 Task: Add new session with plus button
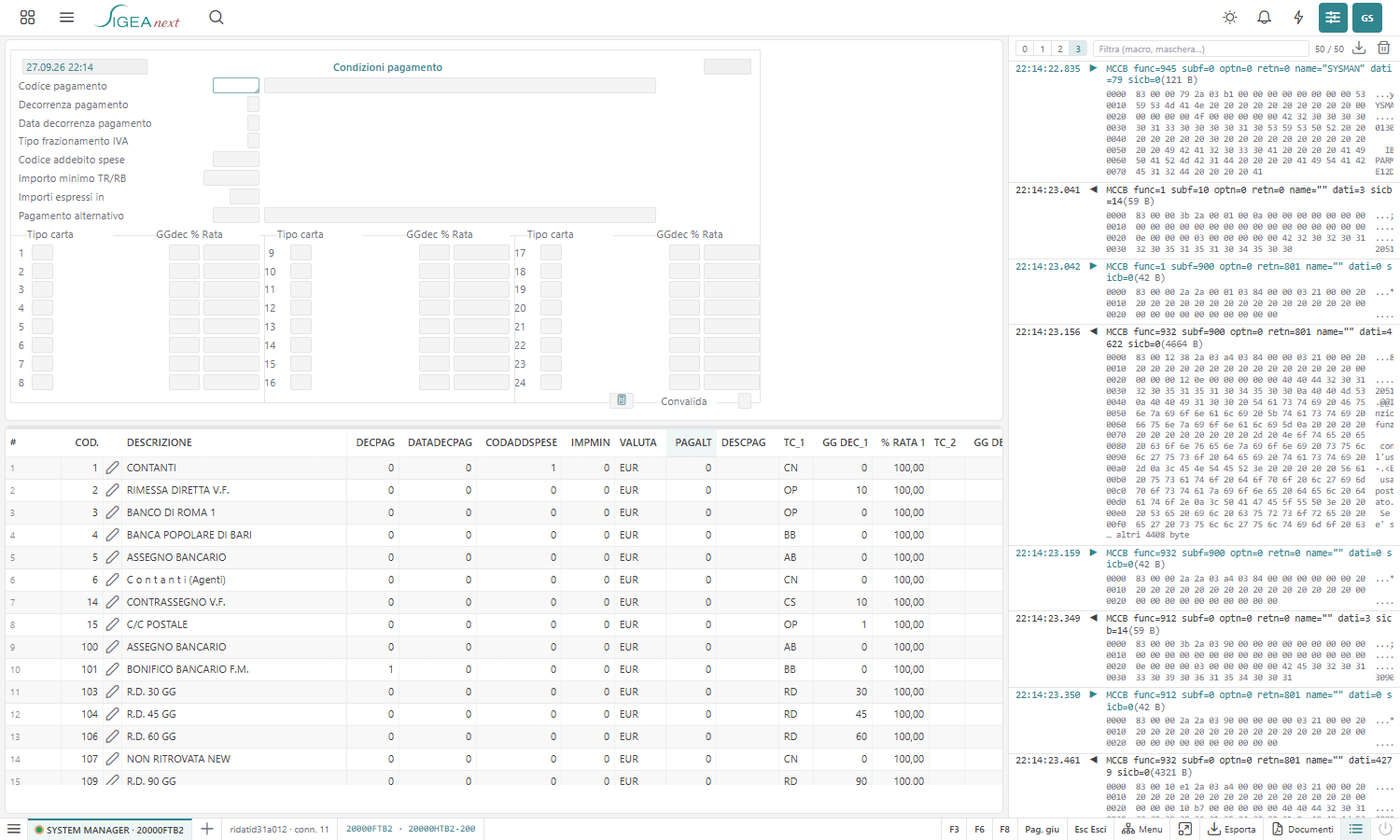207,829
